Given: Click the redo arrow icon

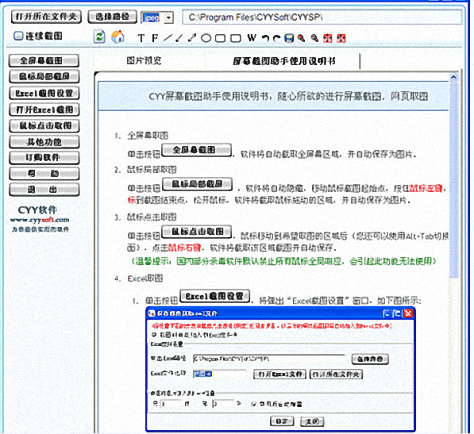Looking at the screenshot, I should click(x=276, y=38).
